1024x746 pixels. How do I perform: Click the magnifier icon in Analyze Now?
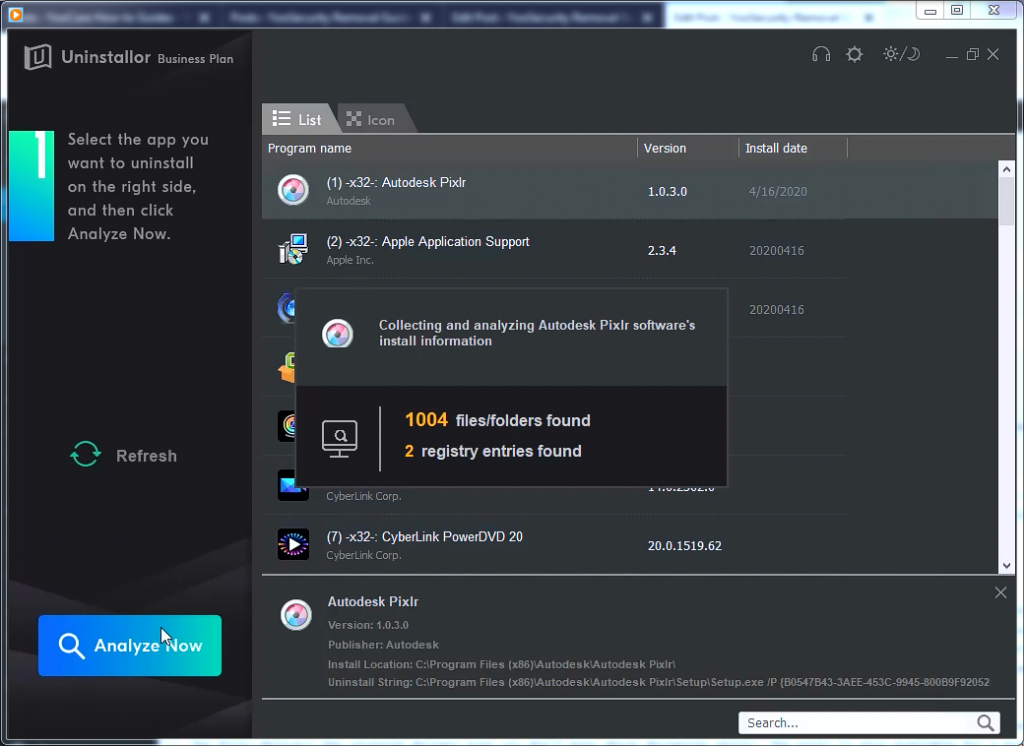[71, 646]
